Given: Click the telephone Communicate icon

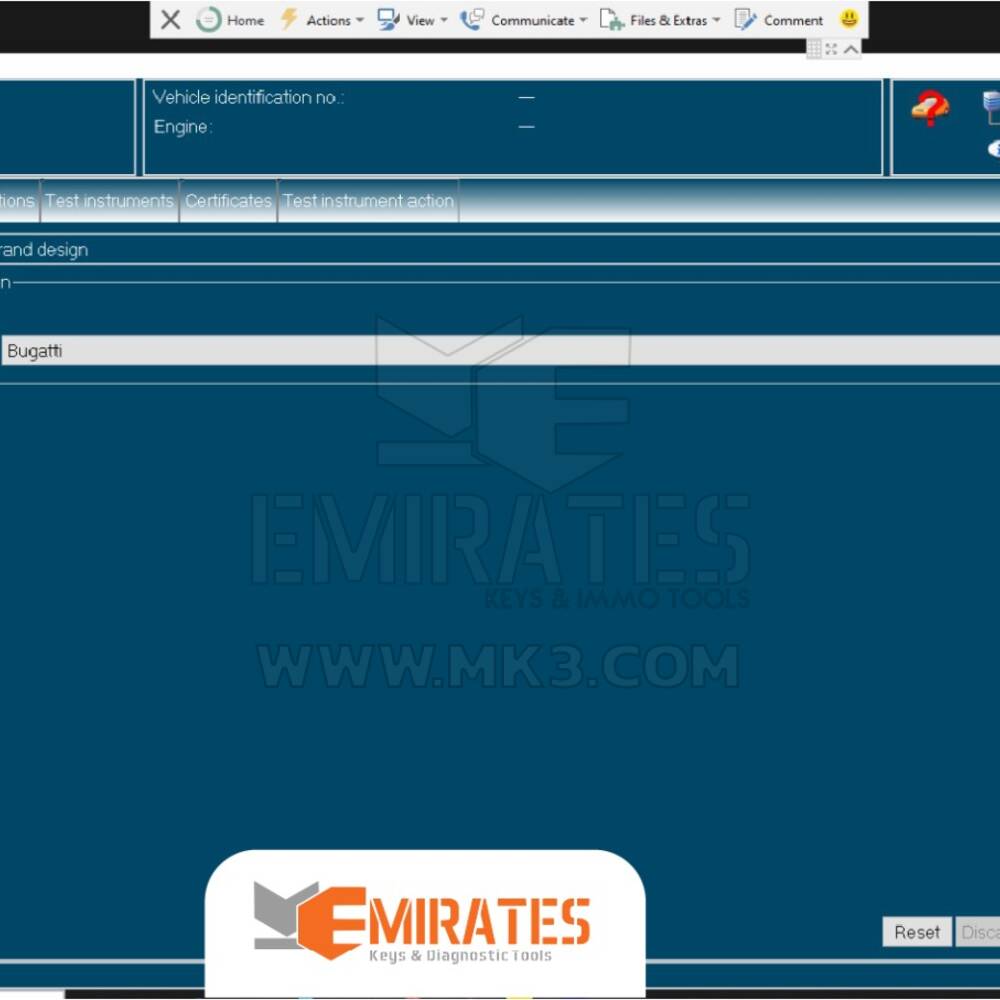Looking at the screenshot, I should click(x=470, y=18).
